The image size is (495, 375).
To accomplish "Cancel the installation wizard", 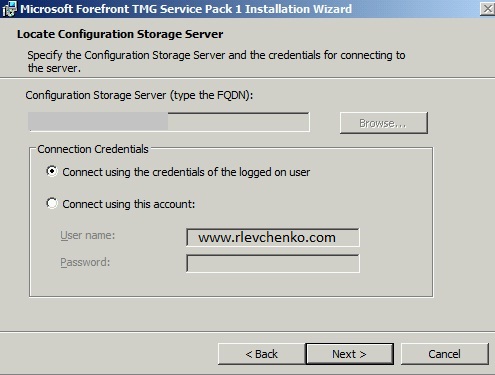I will [x=445, y=354].
